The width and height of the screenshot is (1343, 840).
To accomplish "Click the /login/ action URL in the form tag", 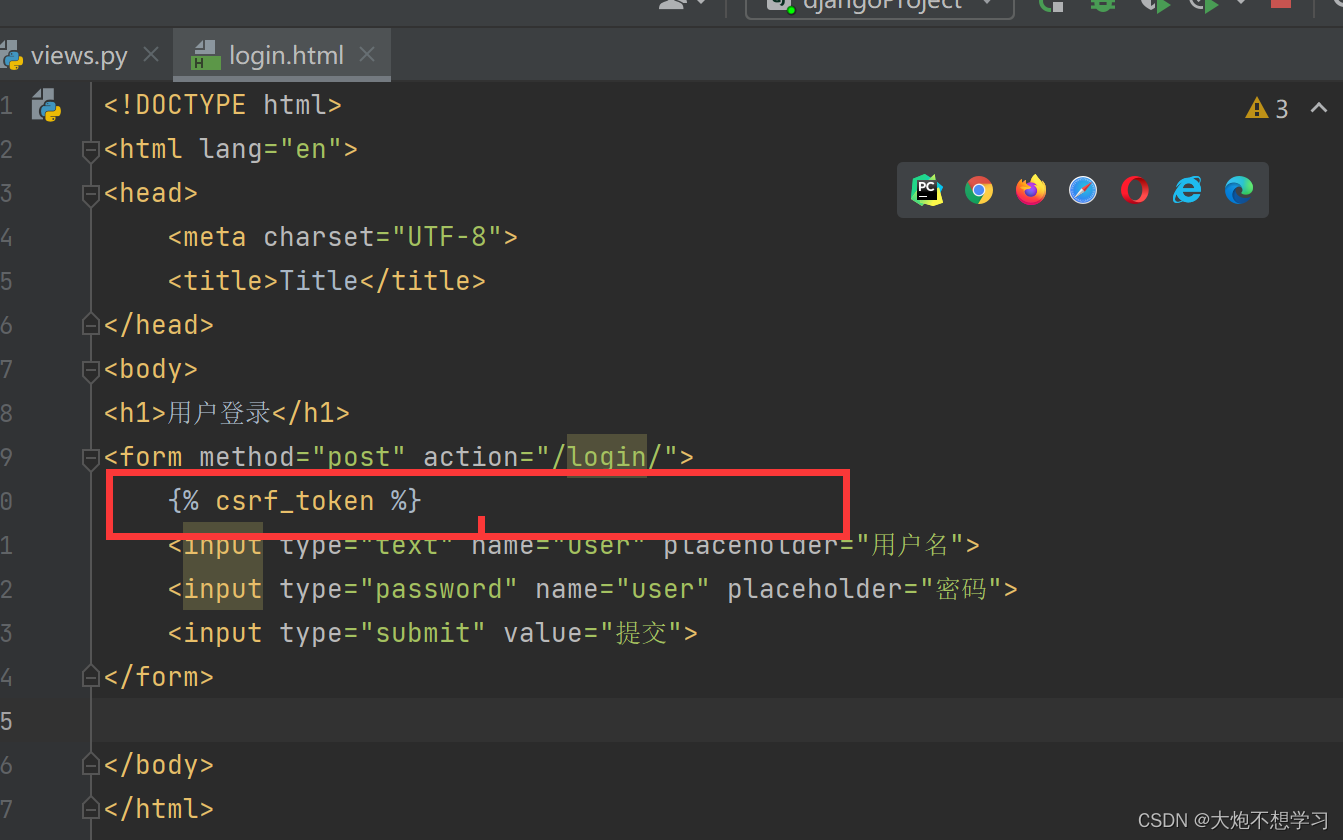I will click(x=607, y=457).
